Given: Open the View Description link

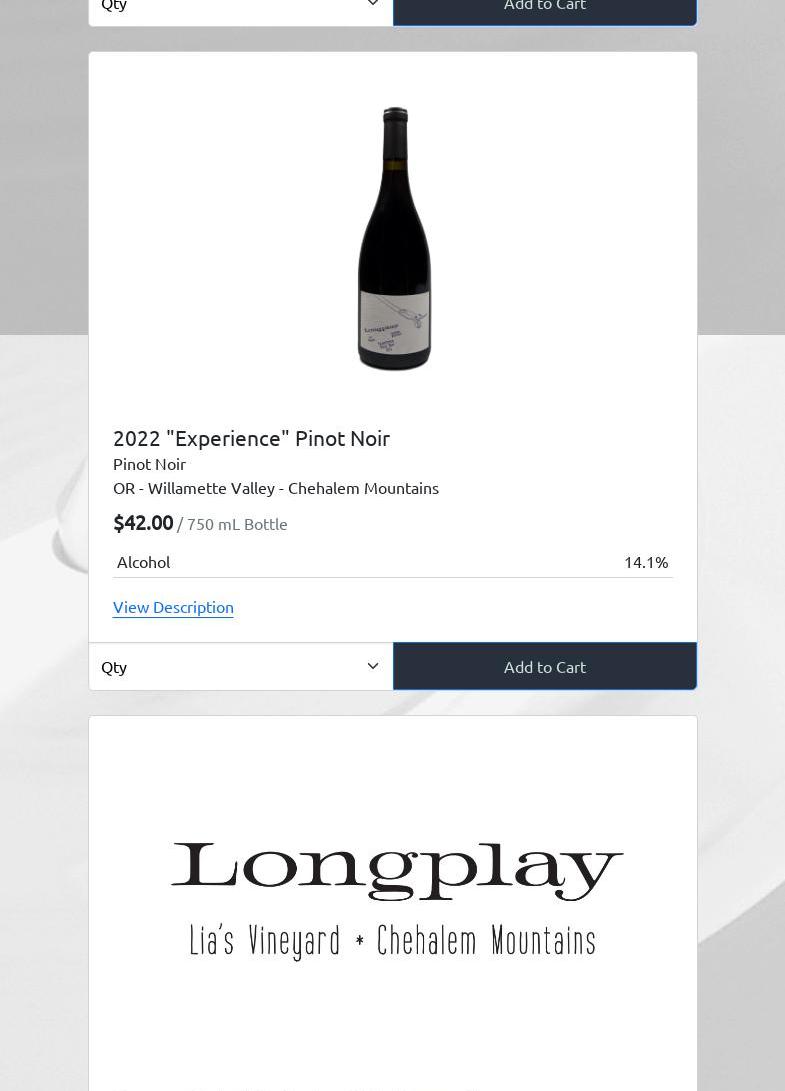Looking at the screenshot, I should [173, 607].
